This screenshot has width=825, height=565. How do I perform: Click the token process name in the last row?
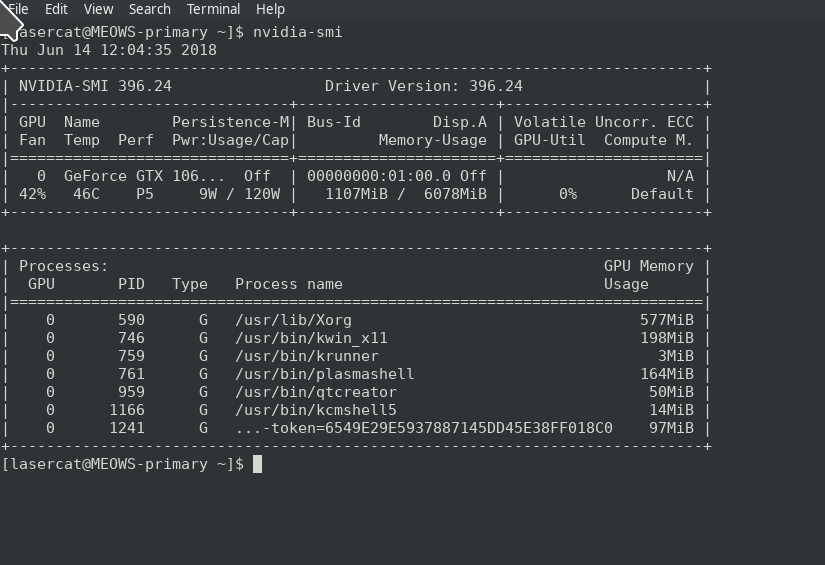coord(423,428)
